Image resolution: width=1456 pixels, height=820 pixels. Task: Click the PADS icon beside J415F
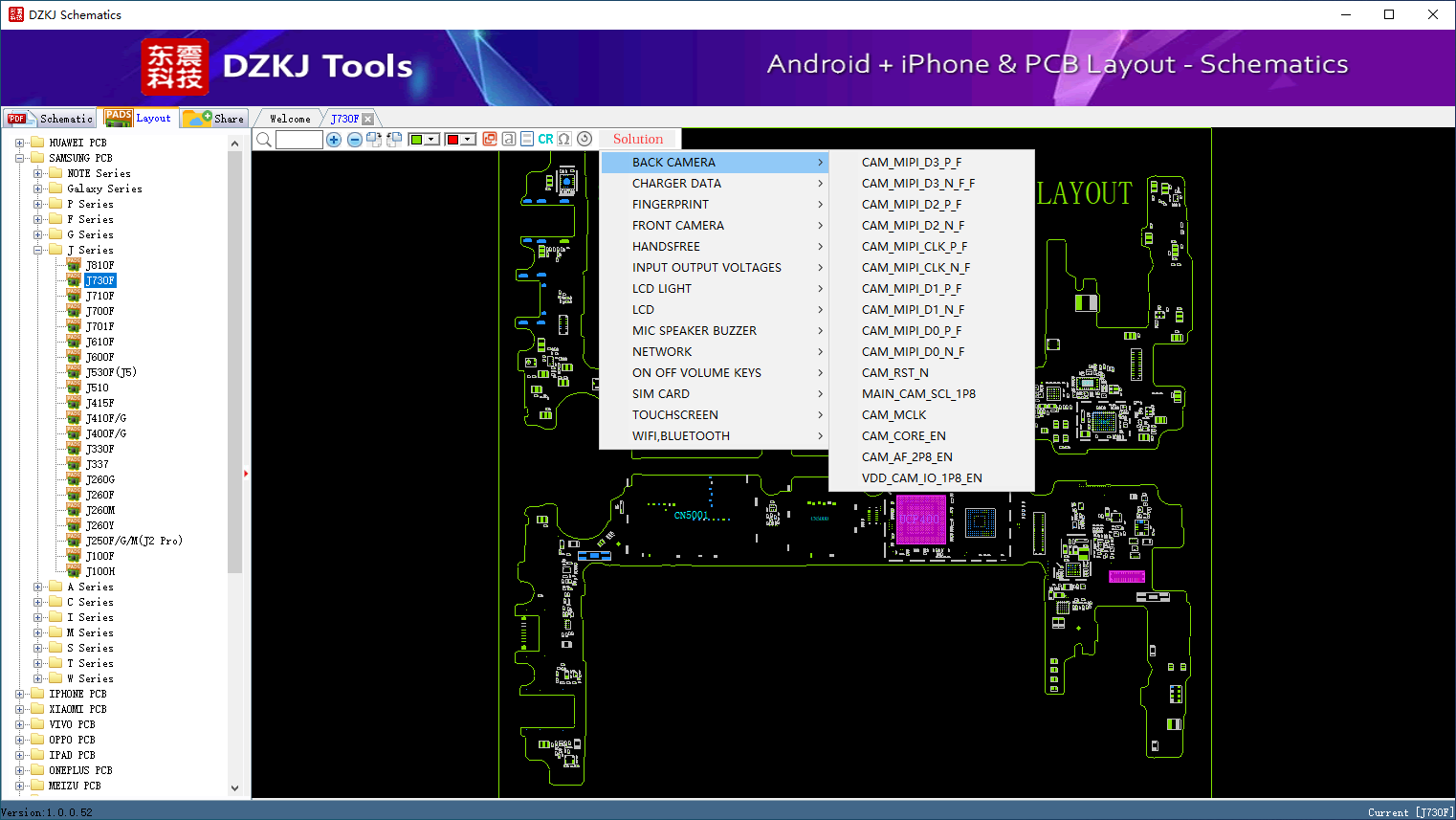pos(74,403)
